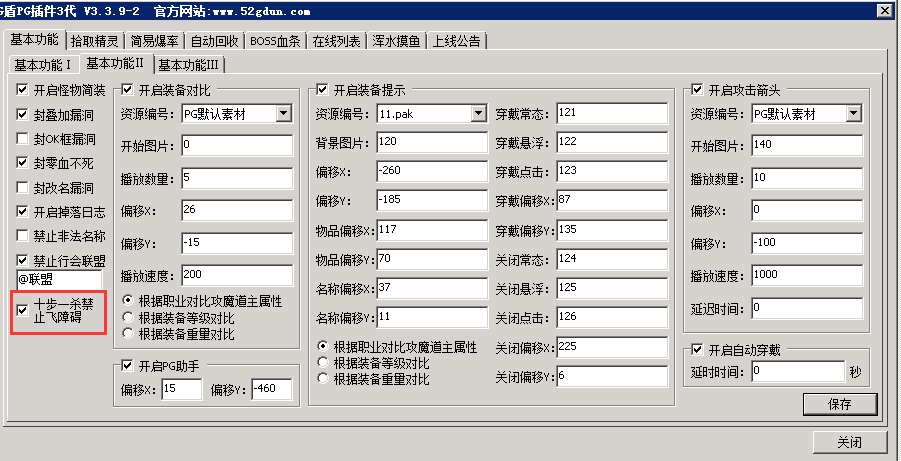Click 开始图片 field showing 140
901x461 pixels.
[x=807, y=145]
